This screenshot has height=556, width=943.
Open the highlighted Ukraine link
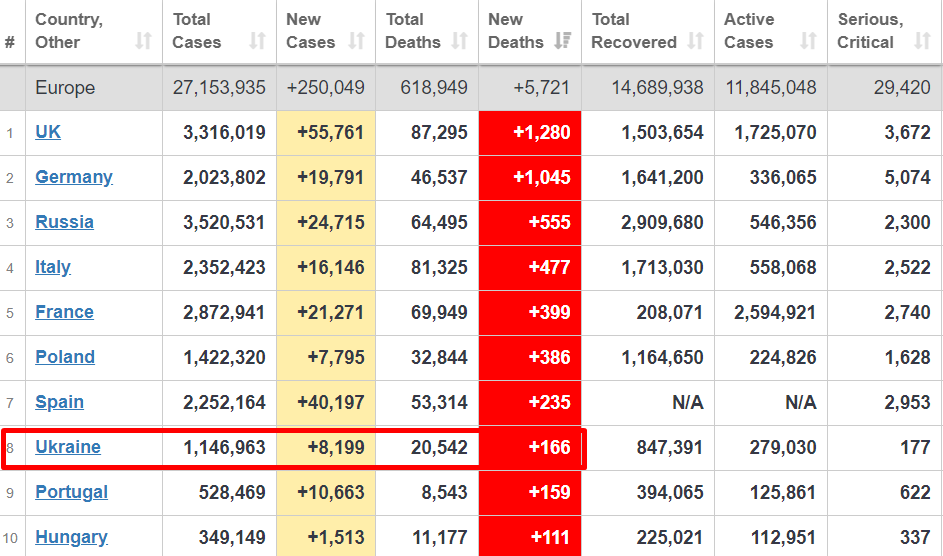68,447
